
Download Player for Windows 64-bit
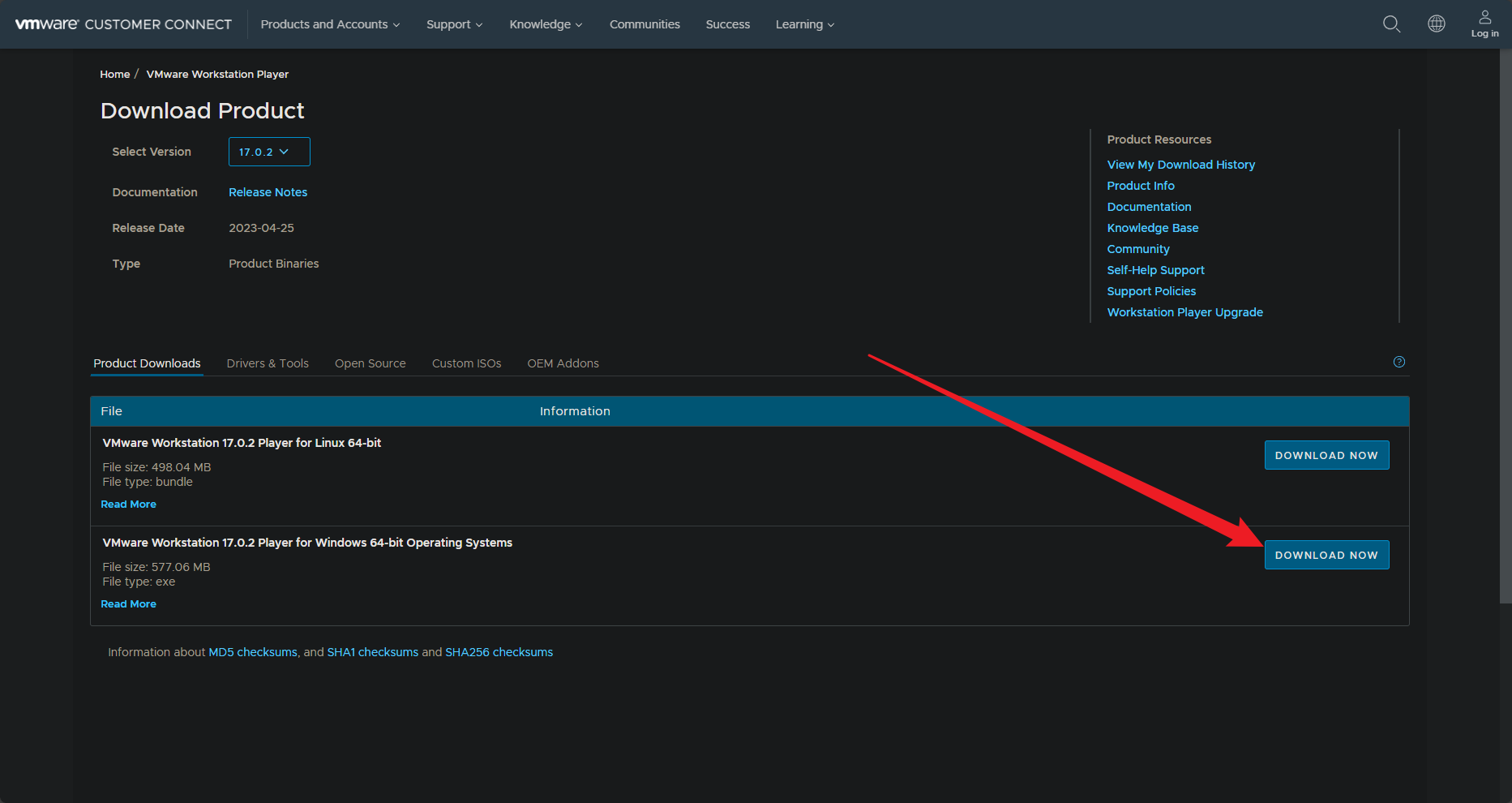[x=1326, y=555]
